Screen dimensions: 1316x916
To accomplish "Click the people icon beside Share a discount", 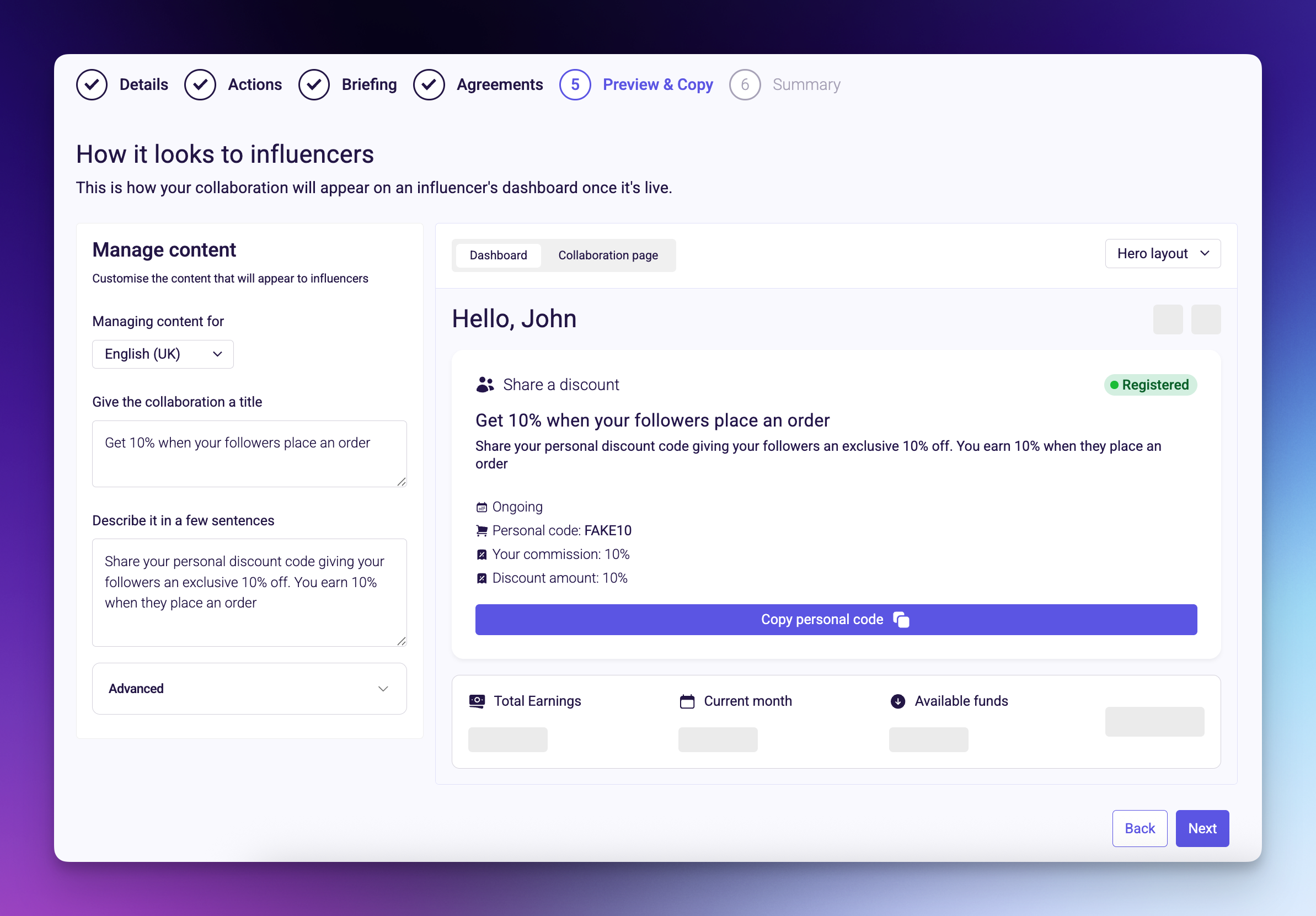I will point(485,384).
